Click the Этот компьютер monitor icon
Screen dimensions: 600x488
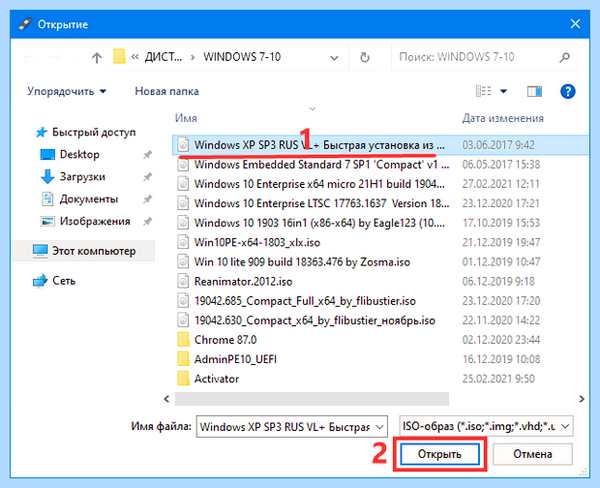coord(40,251)
